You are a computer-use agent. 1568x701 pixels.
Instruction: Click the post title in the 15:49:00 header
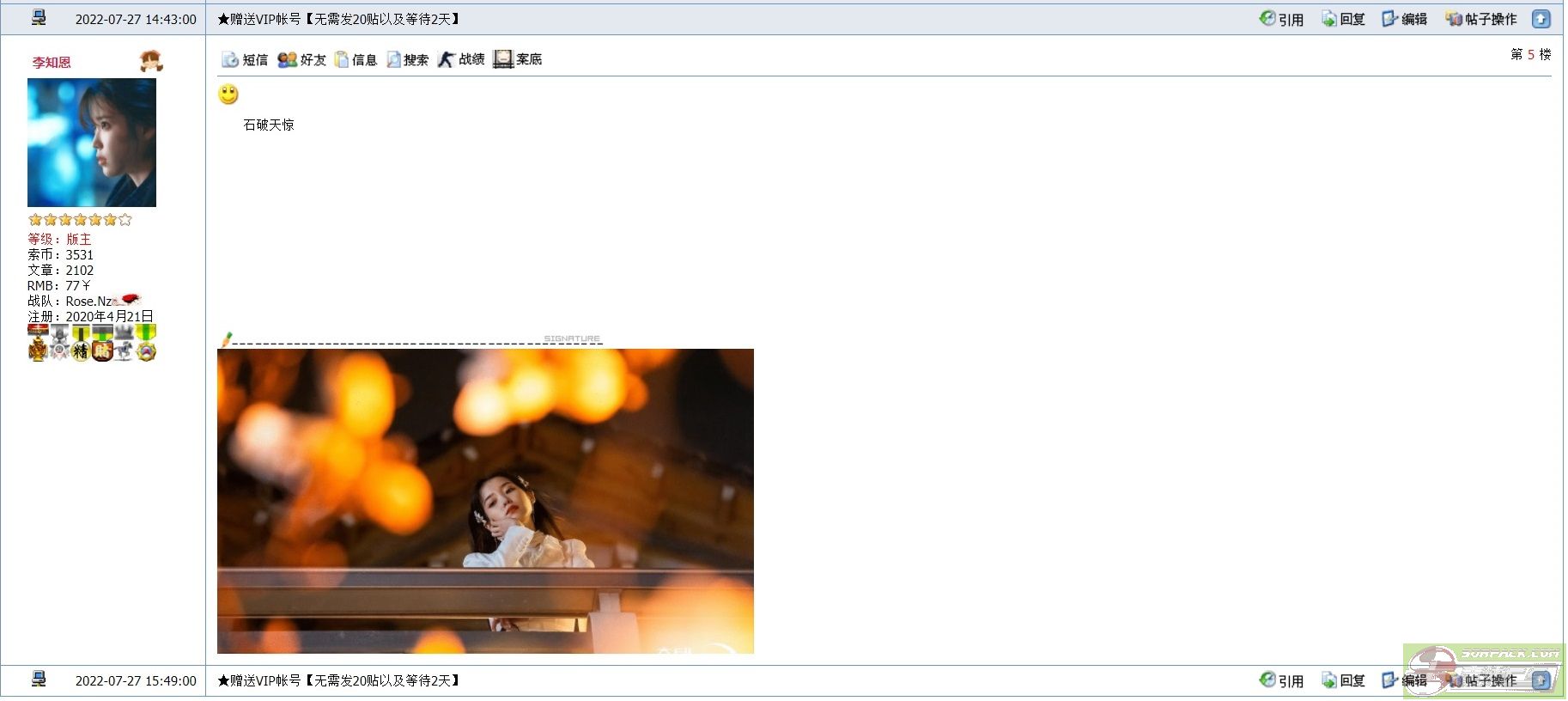338,680
